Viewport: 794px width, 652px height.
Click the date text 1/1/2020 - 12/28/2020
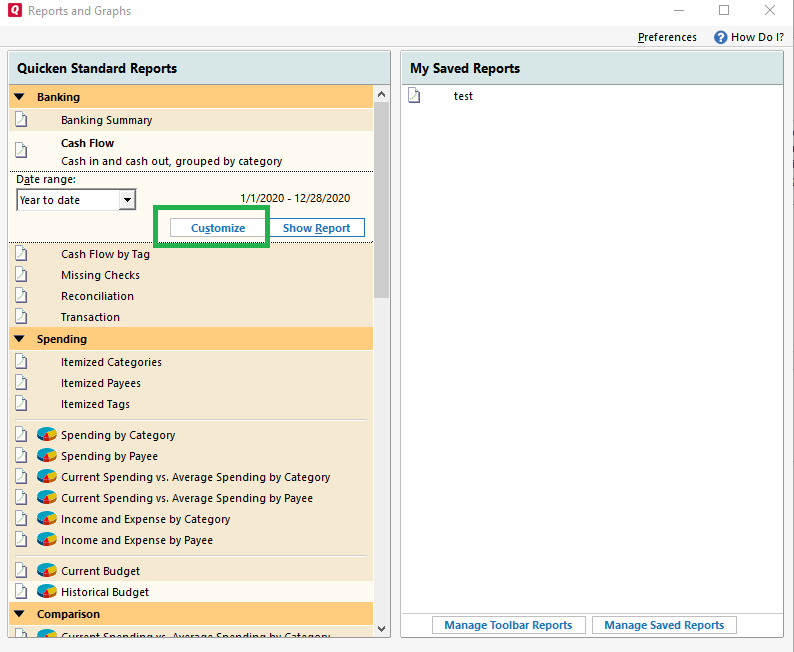pos(295,198)
